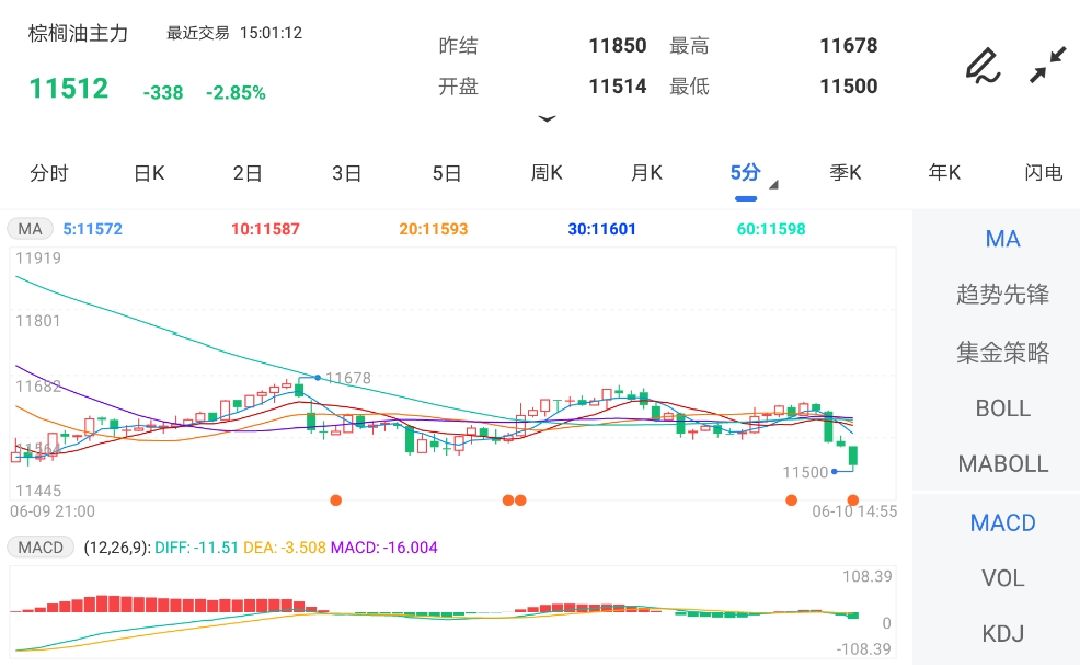
Task: Choose MA in indicator sidebar
Action: [x=1003, y=239]
